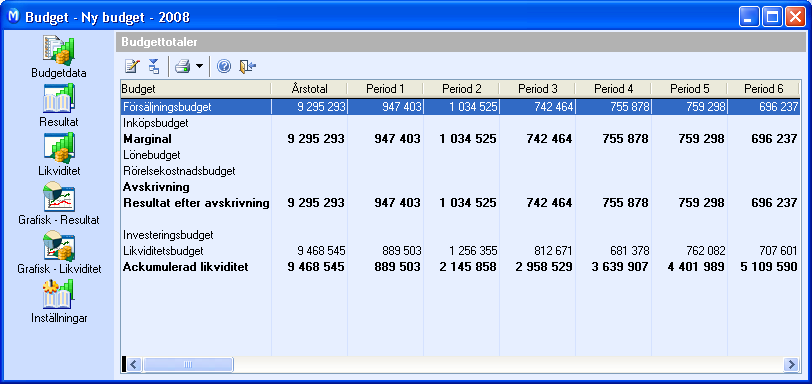
Task: Expand the print options dropdown arrow
Action: pyautogui.click(x=199, y=67)
